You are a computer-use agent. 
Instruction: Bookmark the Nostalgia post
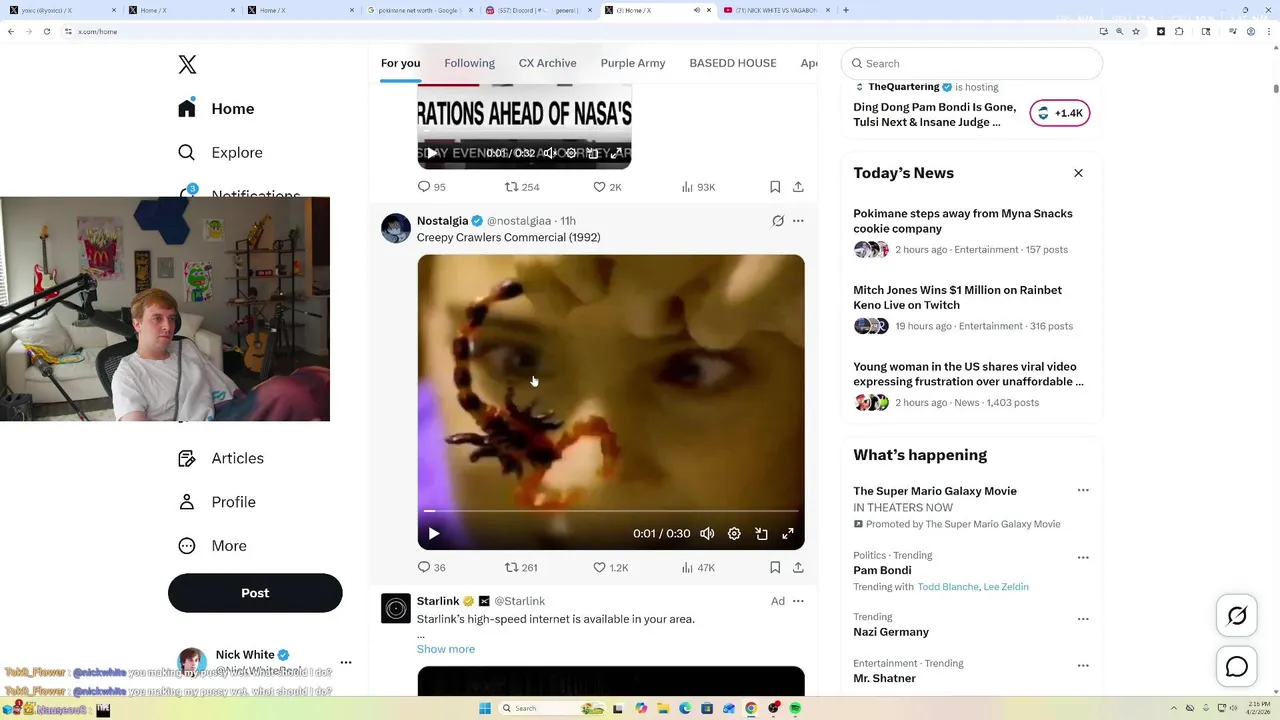775,567
